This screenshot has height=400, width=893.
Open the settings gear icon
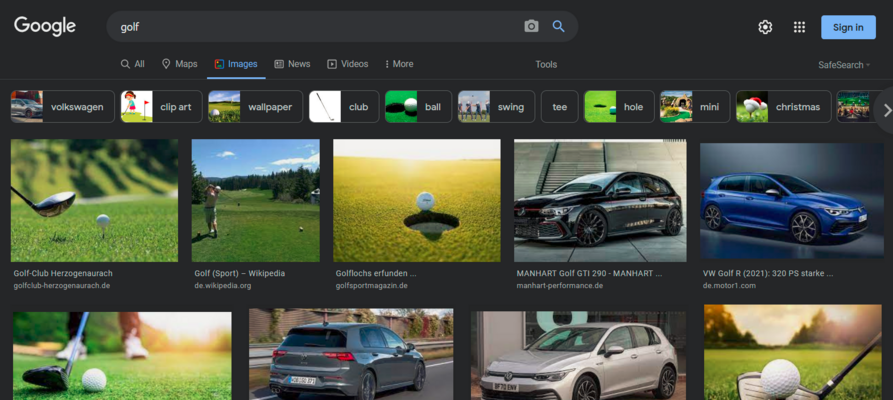click(x=765, y=27)
